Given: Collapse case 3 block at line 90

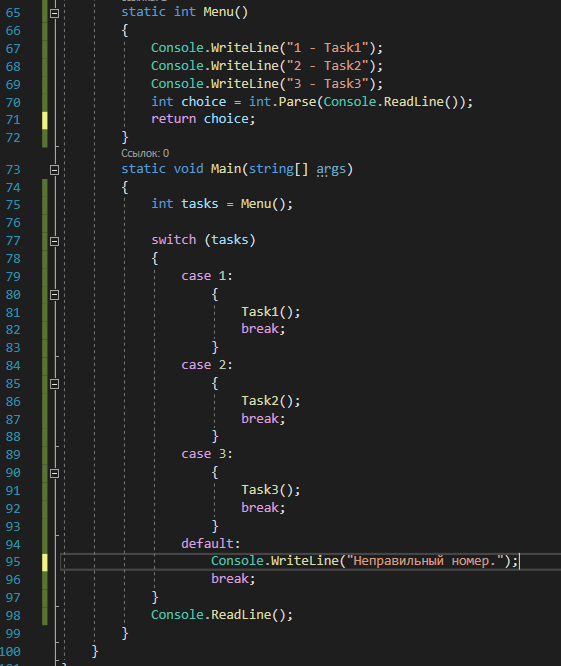Looking at the screenshot, I should pos(54,473).
